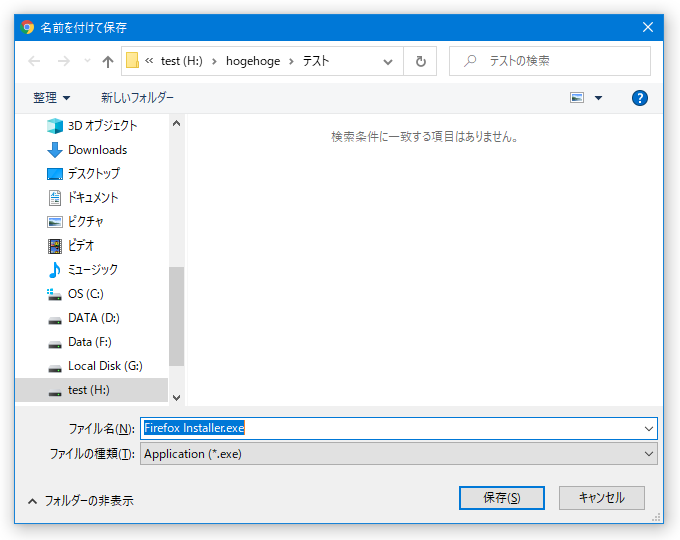680x540 pixels.
Task: Collapse folders with フォルダーの非表示
Action: (x=81, y=501)
